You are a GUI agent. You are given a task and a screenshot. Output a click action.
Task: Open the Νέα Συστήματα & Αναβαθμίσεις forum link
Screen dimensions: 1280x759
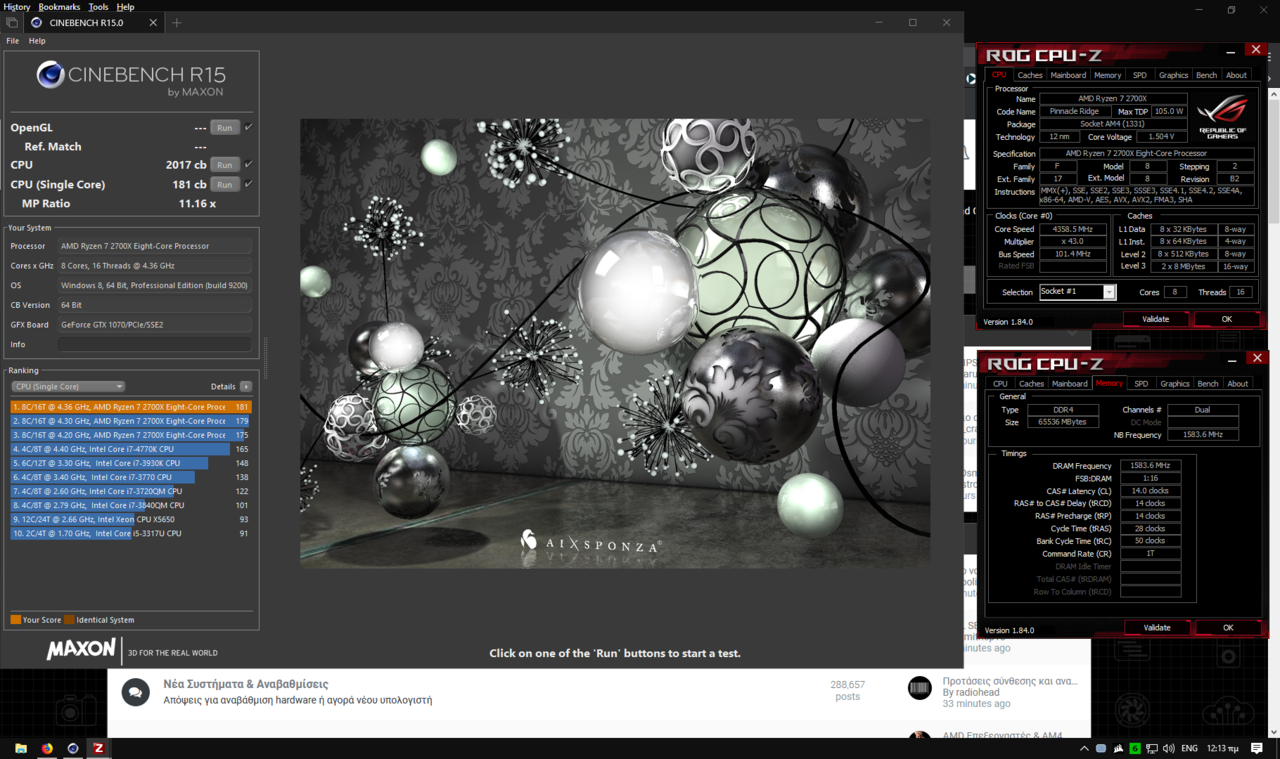[x=245, y=684]
